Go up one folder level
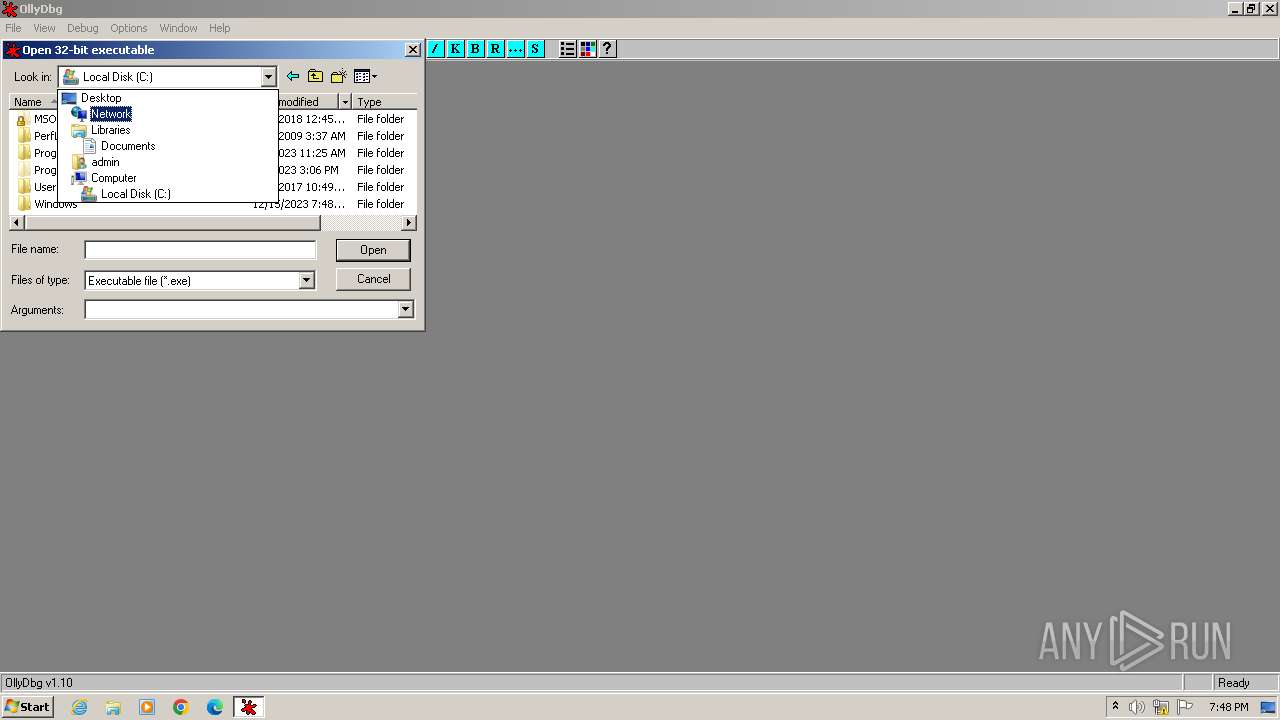This screenshot has height=720, width=1280. (x=316, y=76)
